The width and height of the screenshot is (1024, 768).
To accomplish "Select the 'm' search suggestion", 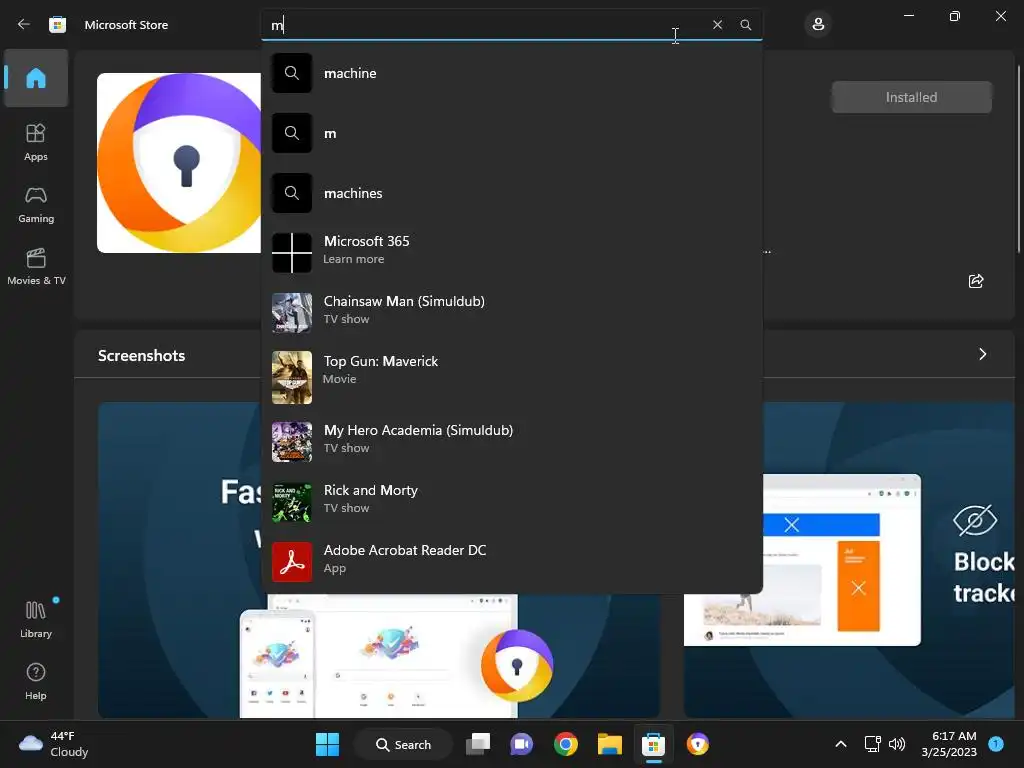I will click(x=512, y=133).
